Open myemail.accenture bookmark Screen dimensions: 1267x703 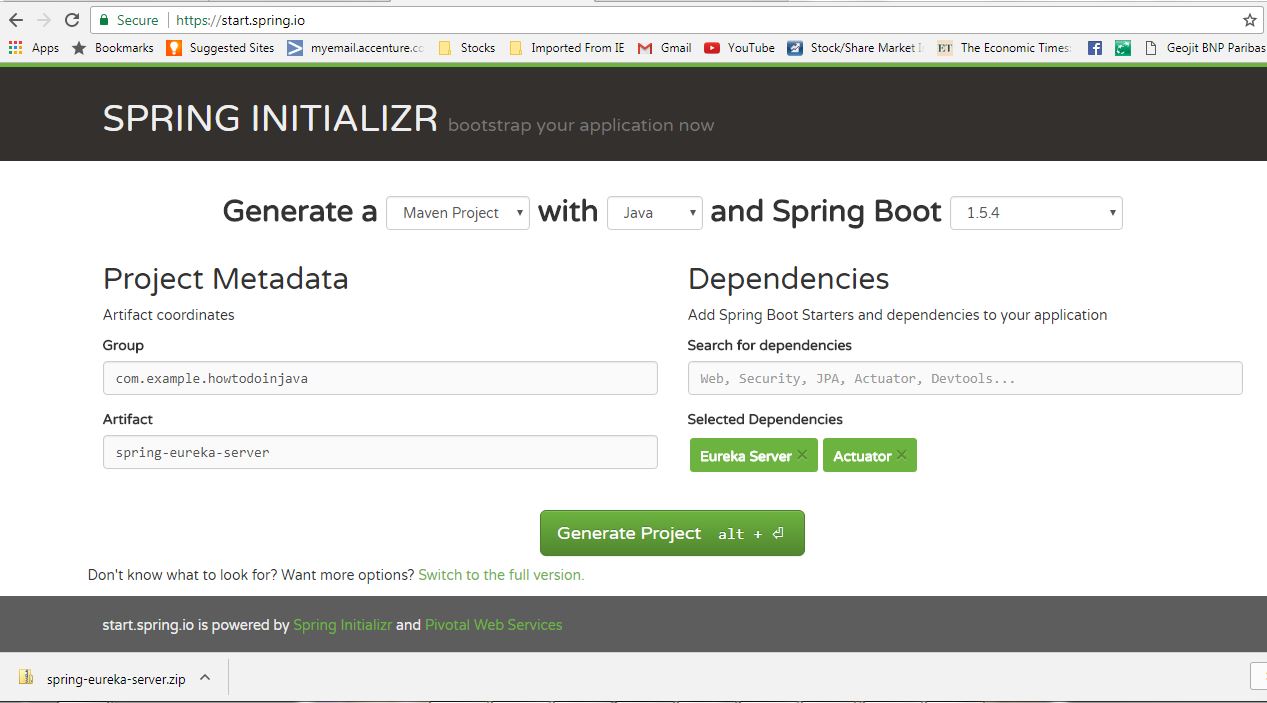(355, 48)
